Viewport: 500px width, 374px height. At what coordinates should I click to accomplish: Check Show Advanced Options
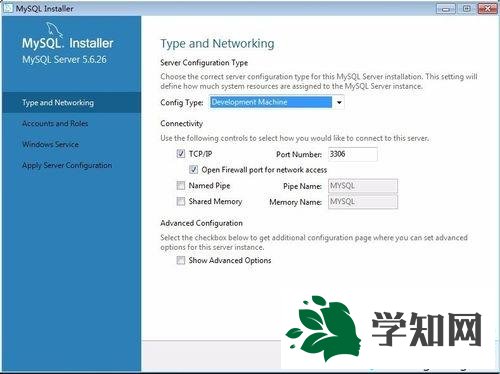coord(181,260)
